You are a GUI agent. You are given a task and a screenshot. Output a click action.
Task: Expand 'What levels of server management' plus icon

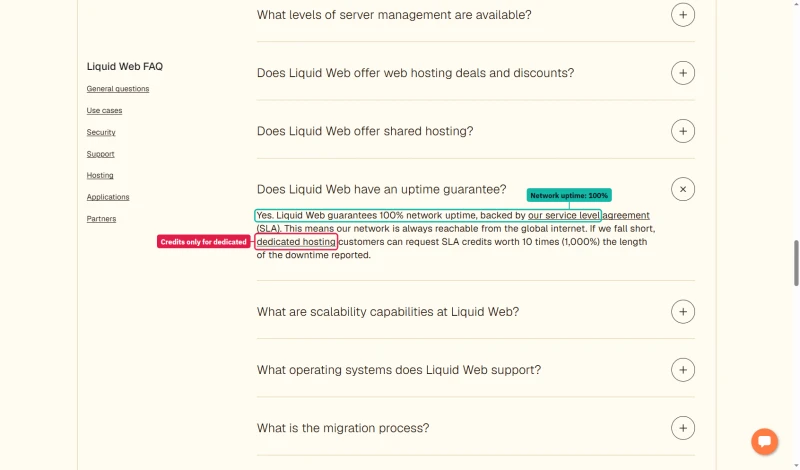click(x=683, y=15)
